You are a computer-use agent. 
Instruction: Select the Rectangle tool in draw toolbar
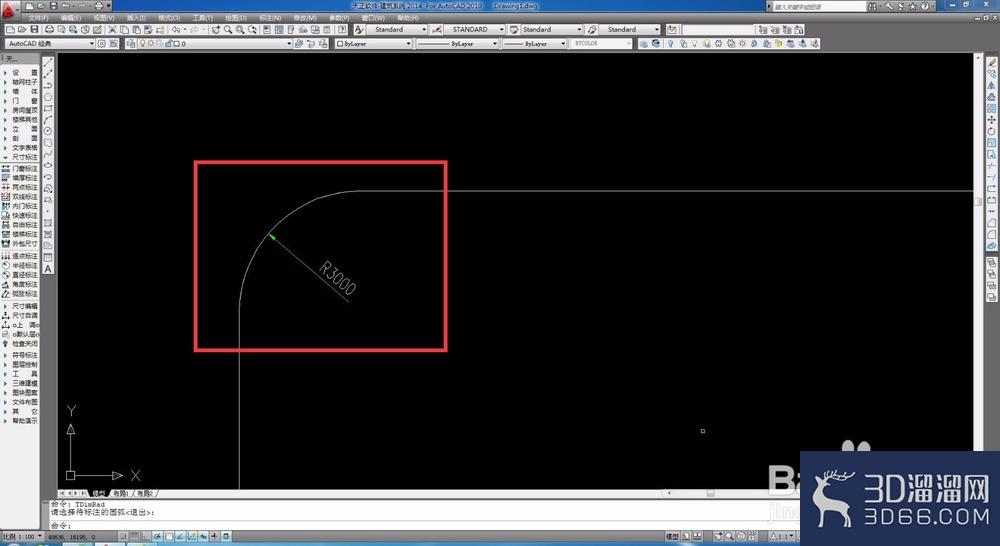[x=48, y=108]
